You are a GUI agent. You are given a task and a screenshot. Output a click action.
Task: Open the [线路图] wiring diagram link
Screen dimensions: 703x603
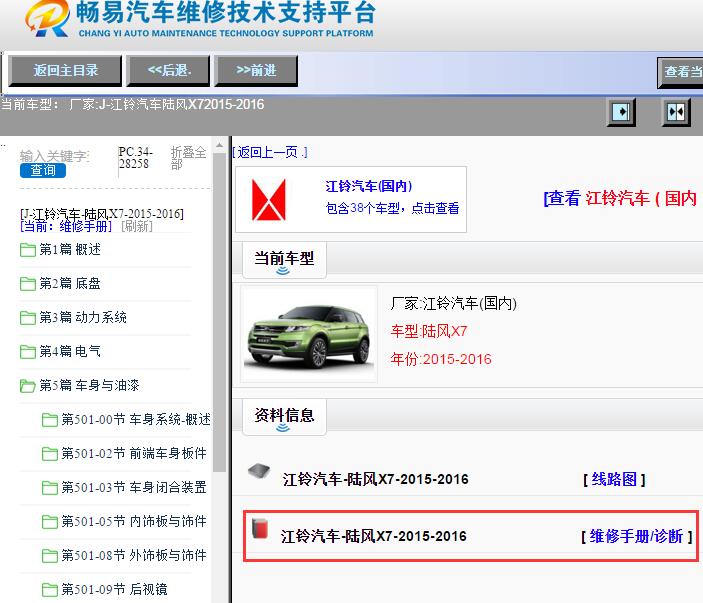614,480
